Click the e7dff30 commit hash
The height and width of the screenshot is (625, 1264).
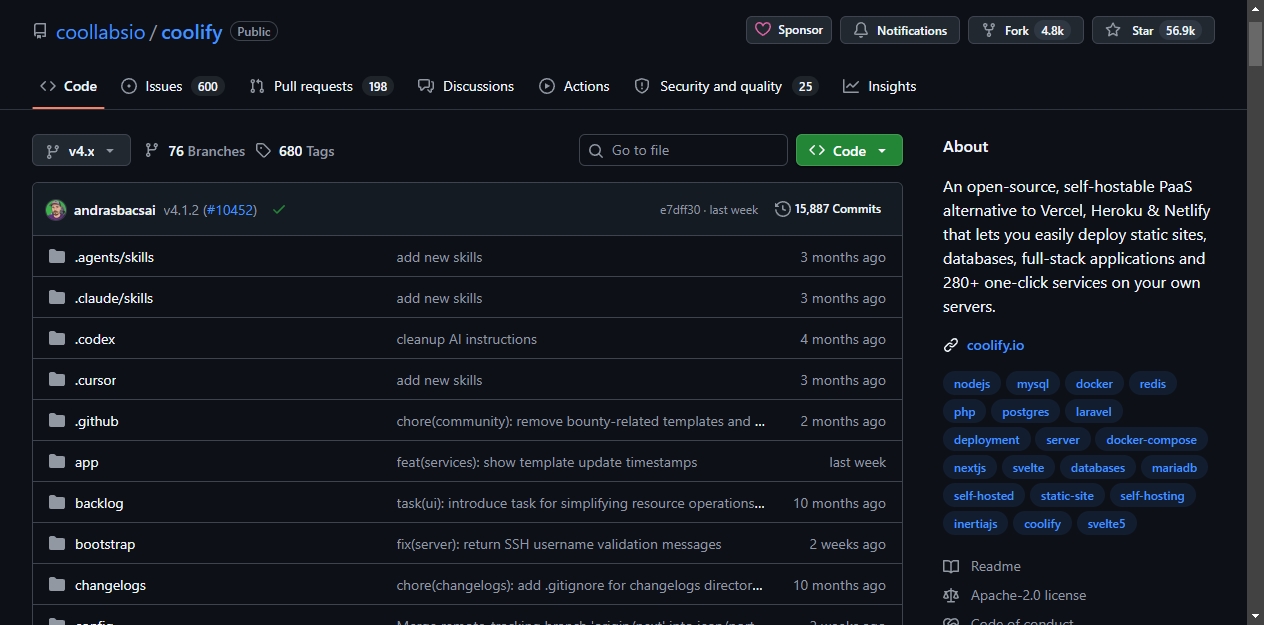(x=680, y=210)
